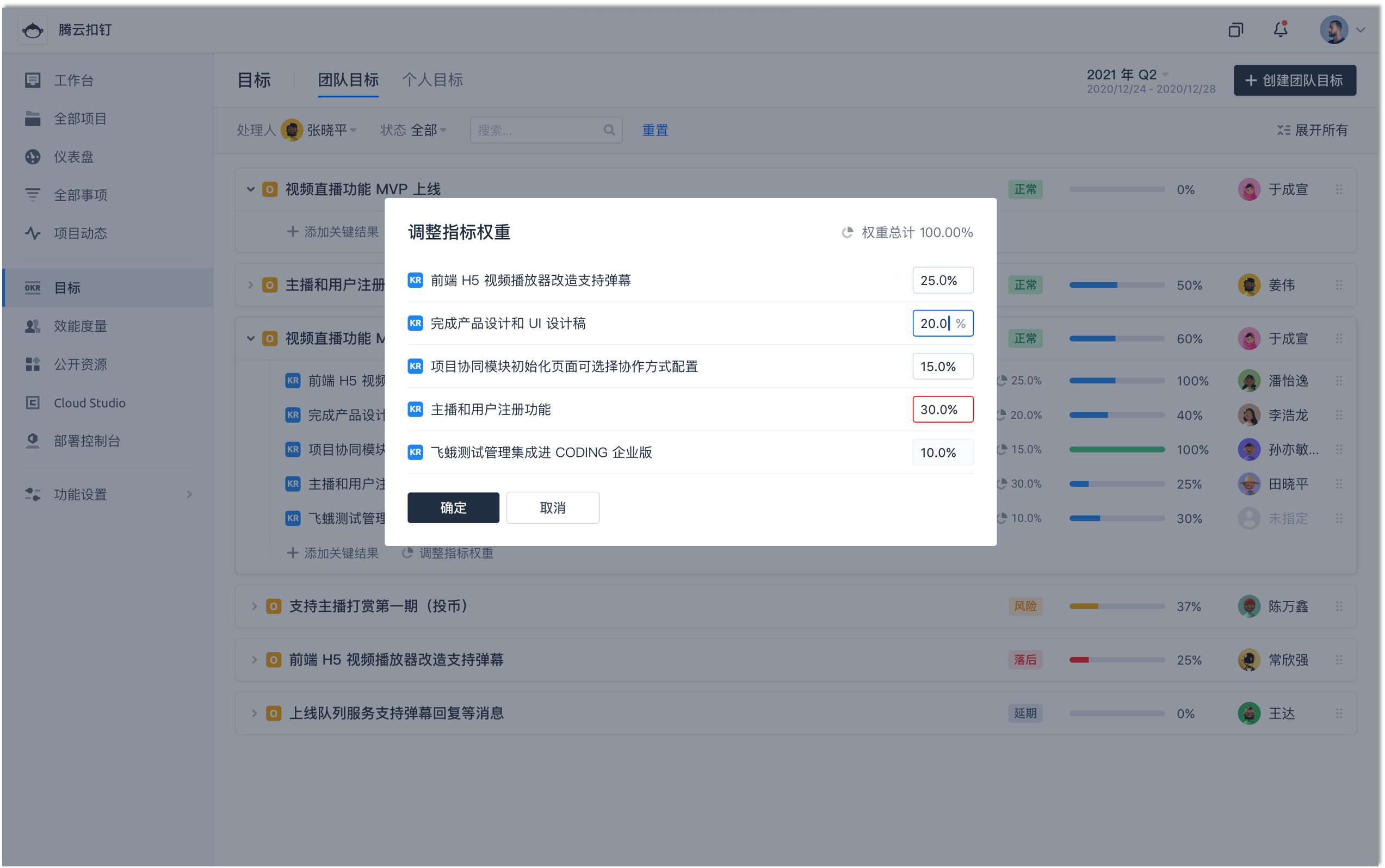View 全部事项 items list
The height and width of the screenshot is (868, 1385).
tap(81, 195)
